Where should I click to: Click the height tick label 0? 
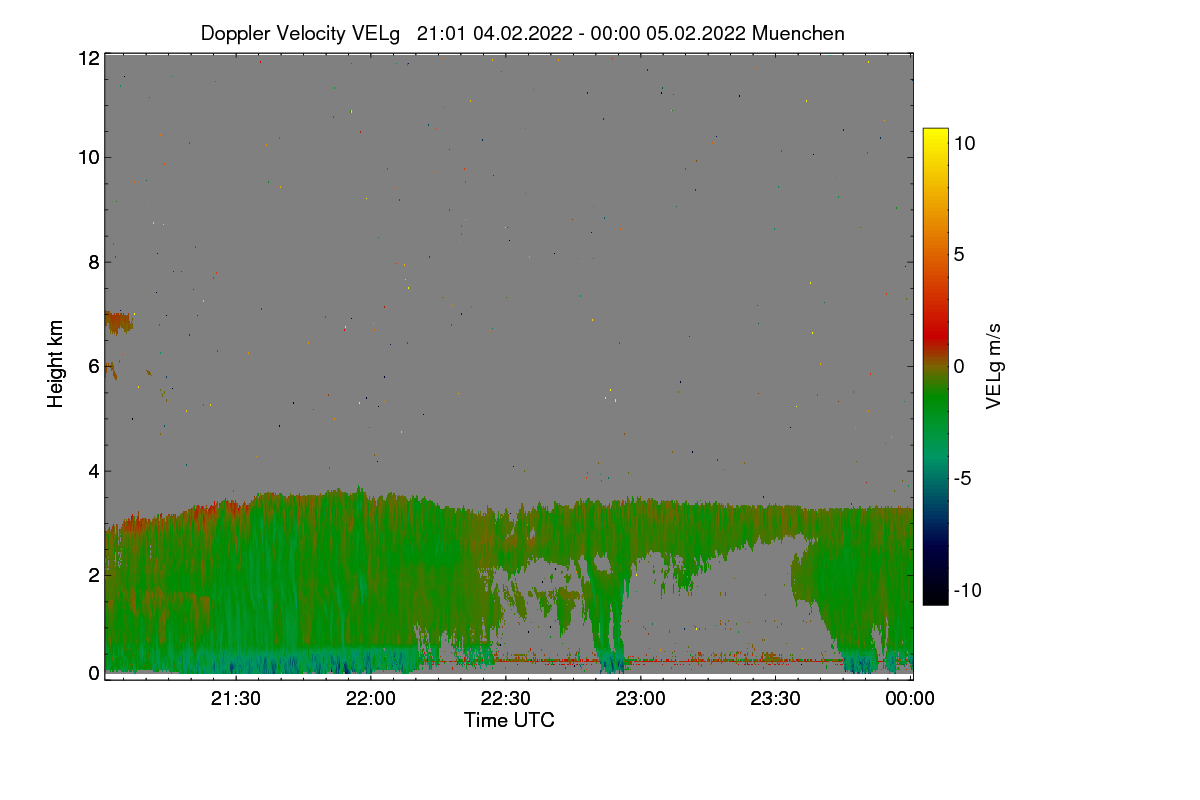pos(93,673)
